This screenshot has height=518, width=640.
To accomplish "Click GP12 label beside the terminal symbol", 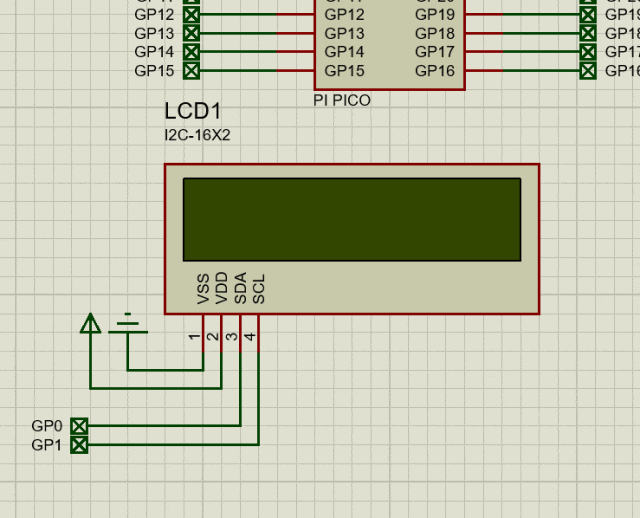I will click(x=154, y=15).
